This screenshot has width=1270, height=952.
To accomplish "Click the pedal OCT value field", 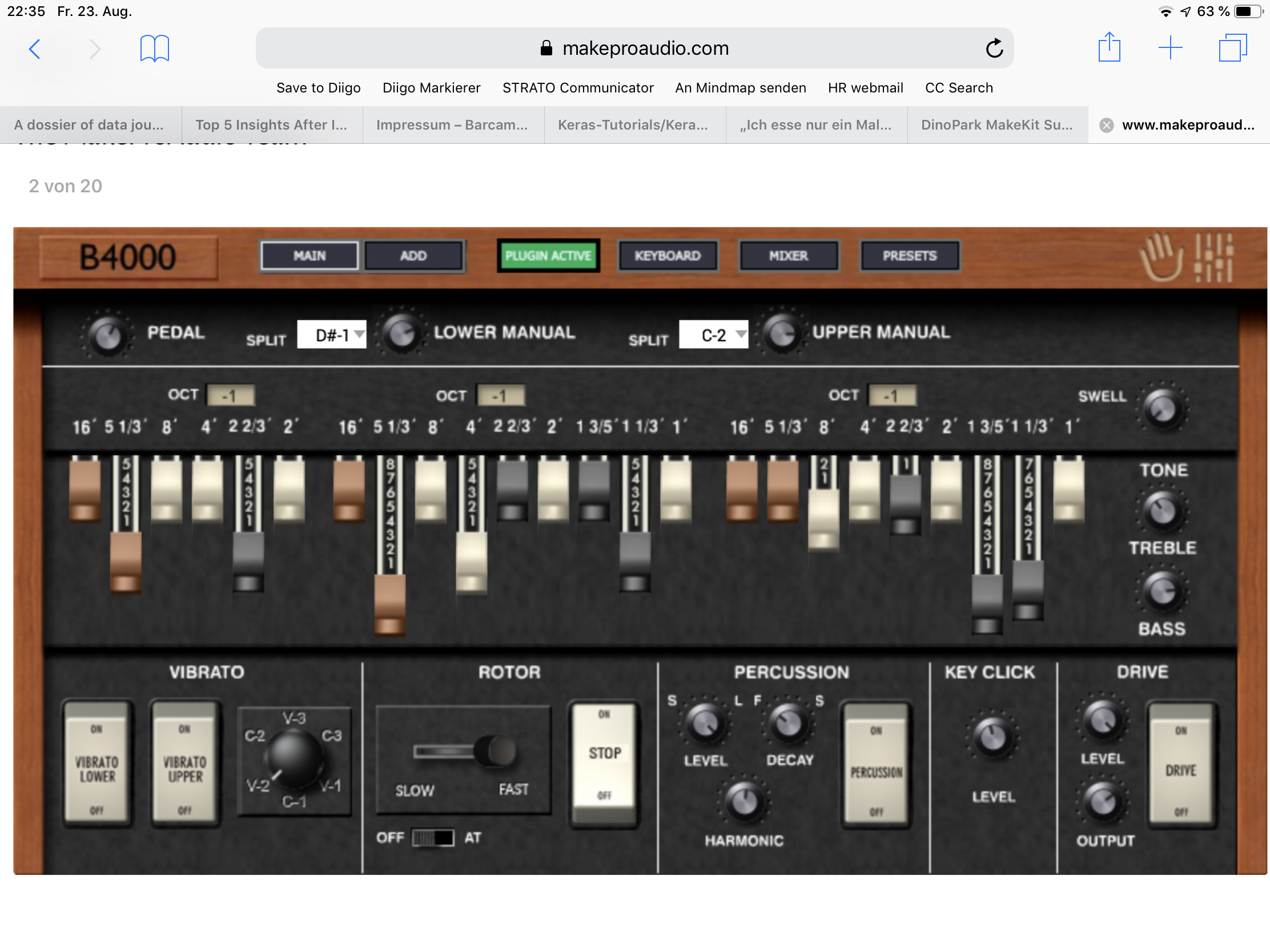I will tap(231, 396).
